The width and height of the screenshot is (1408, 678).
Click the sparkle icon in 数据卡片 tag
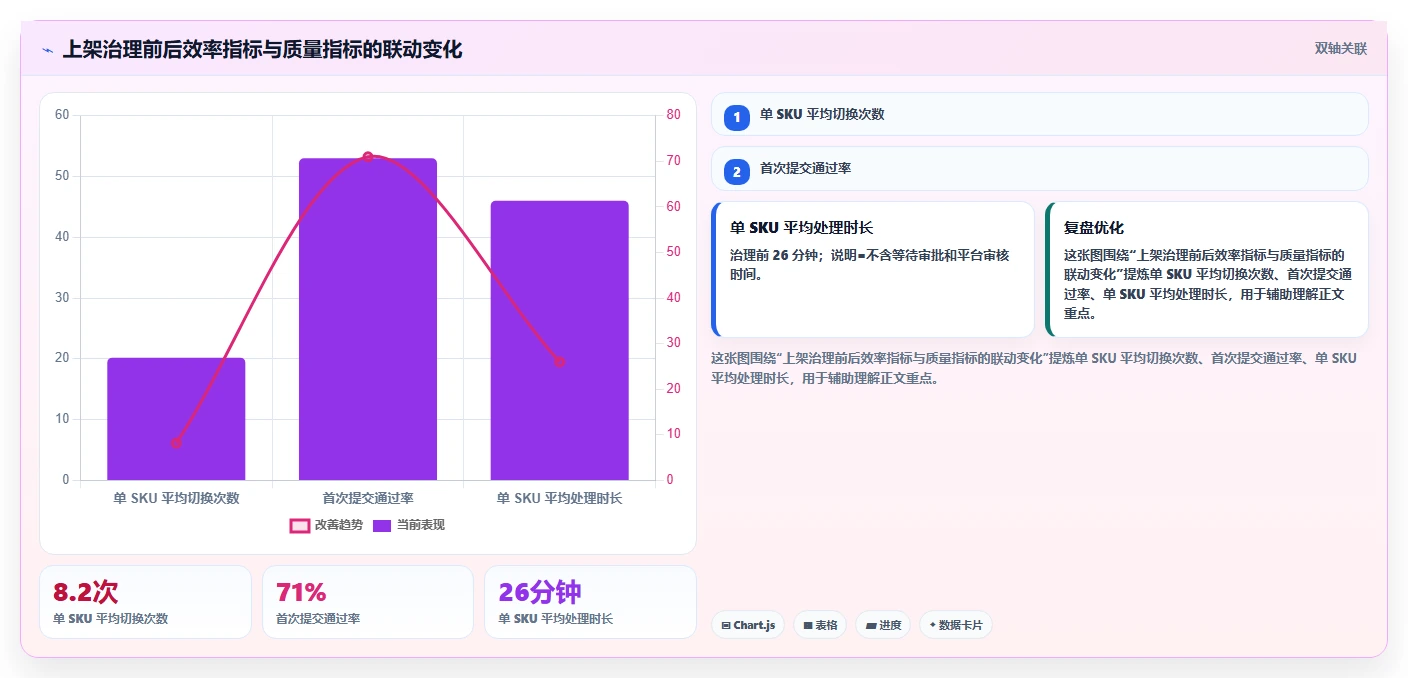click(932, 625)
